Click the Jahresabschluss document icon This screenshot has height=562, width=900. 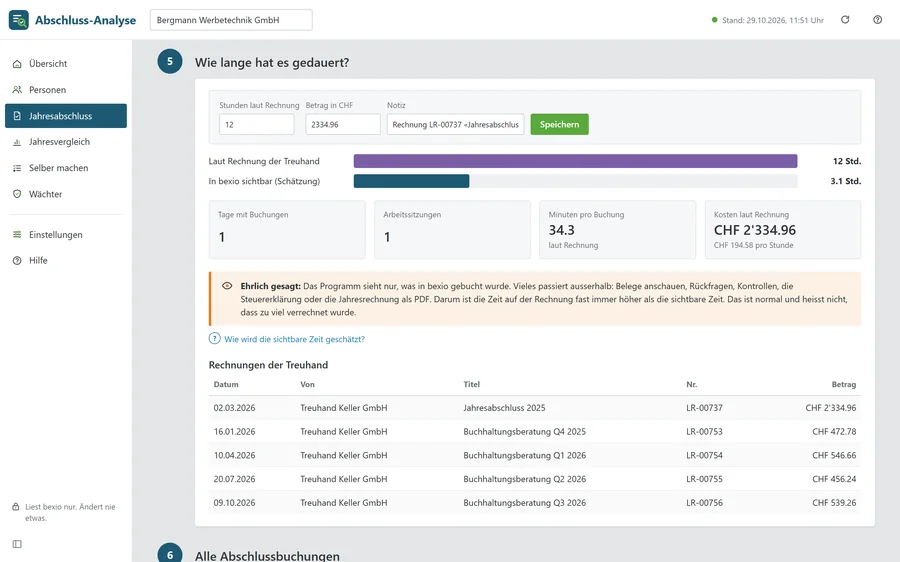click(17, 116)
